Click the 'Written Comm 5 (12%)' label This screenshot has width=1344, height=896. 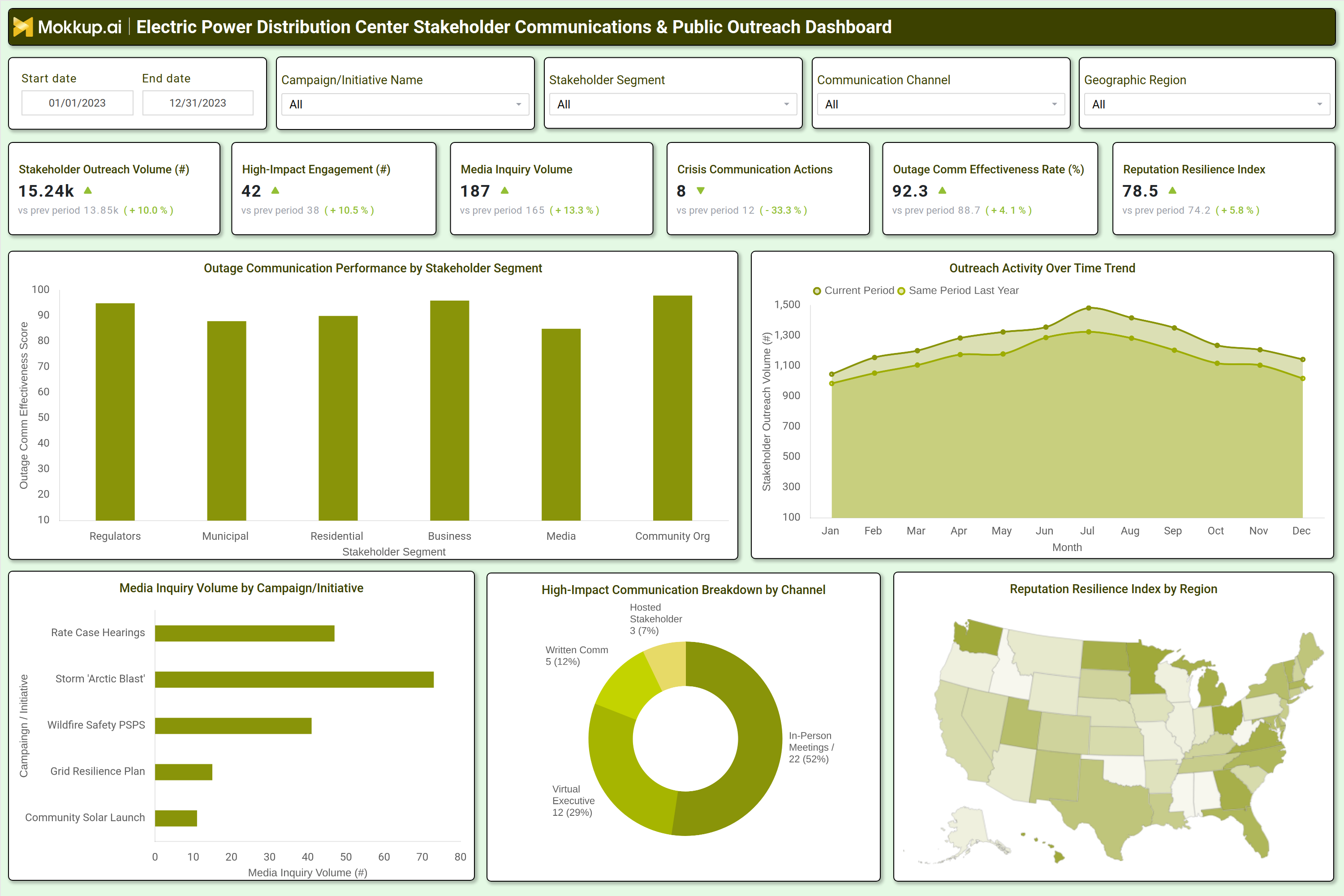coord(577,655)
